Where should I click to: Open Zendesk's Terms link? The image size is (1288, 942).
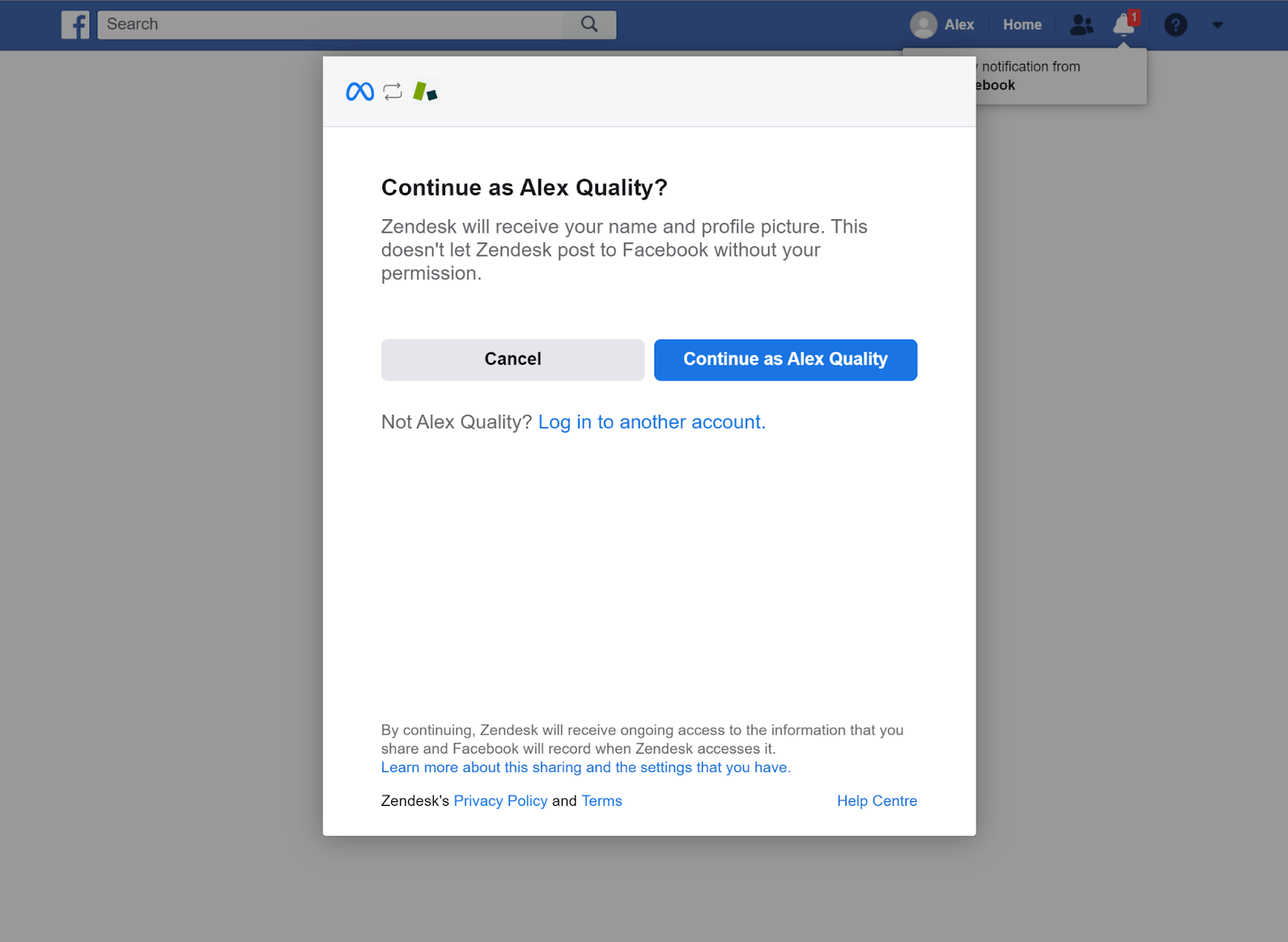[601, 801]
